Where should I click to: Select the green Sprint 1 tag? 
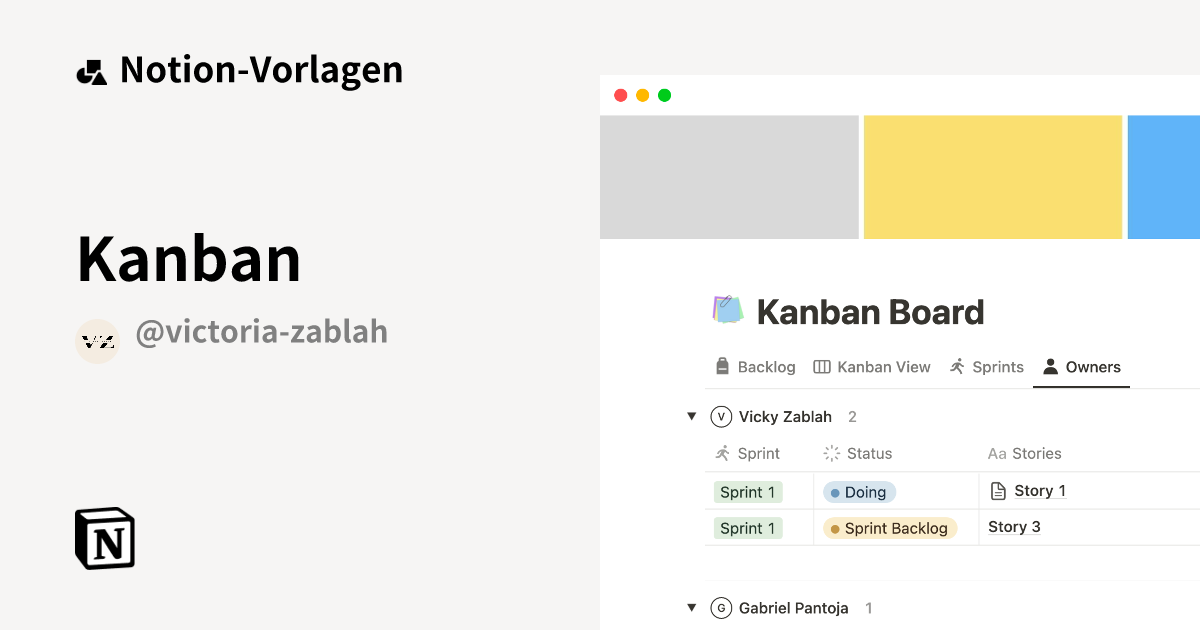coord(747,491)
